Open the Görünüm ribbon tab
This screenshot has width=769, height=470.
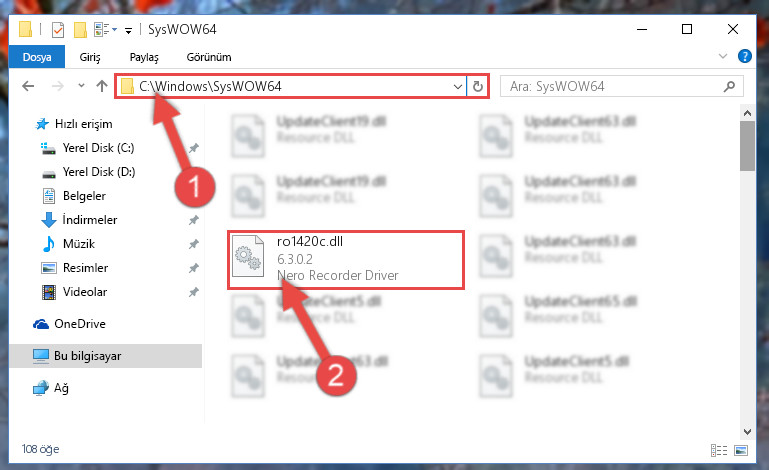click(x=208, y=57)
